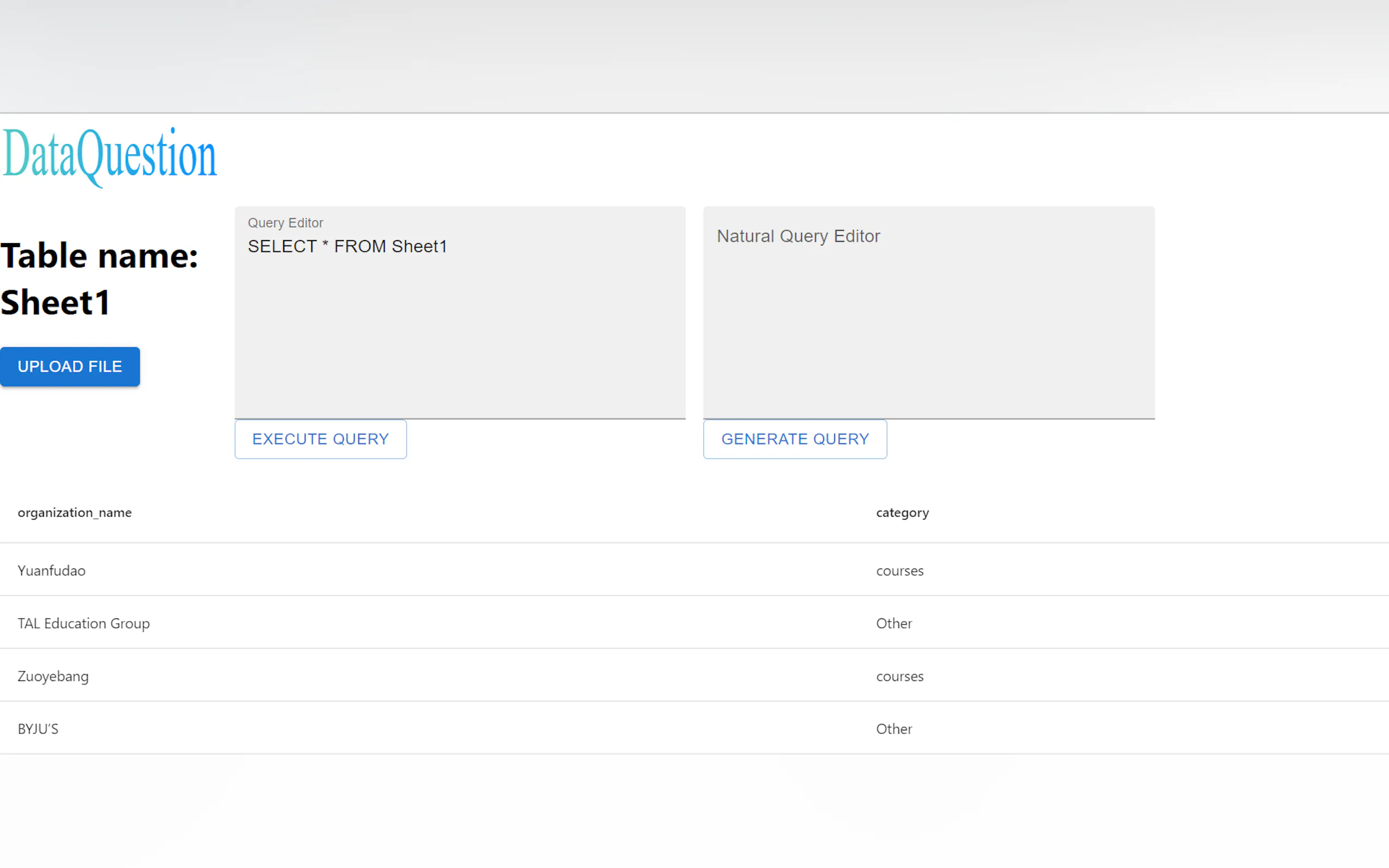This screenshot has width=1389, height=868.
Task: Click the BYJU'S organization cell
Action: coord(38,729)
